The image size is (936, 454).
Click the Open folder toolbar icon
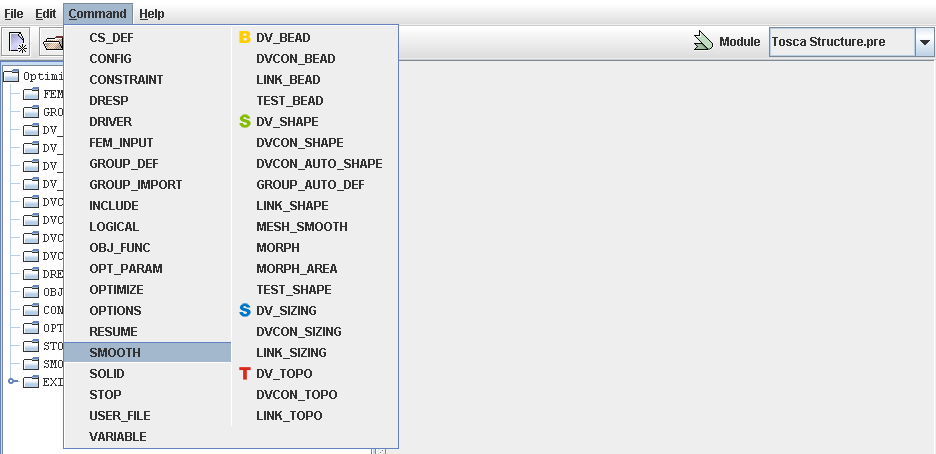pos(51,42)
